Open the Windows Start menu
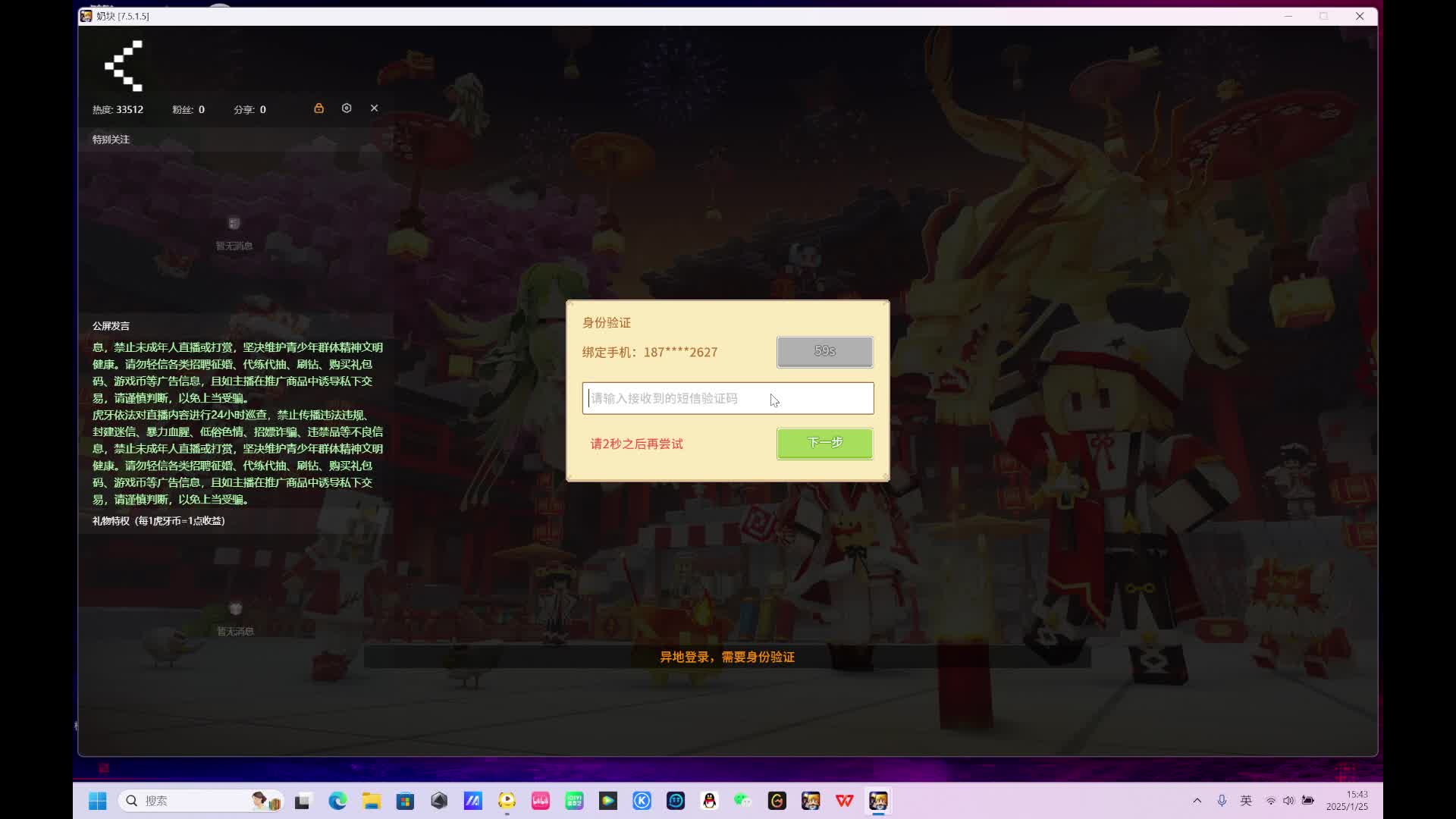The height and width of the screenshot is (819, 1456). pyautogui.click(x=98, y=801)
